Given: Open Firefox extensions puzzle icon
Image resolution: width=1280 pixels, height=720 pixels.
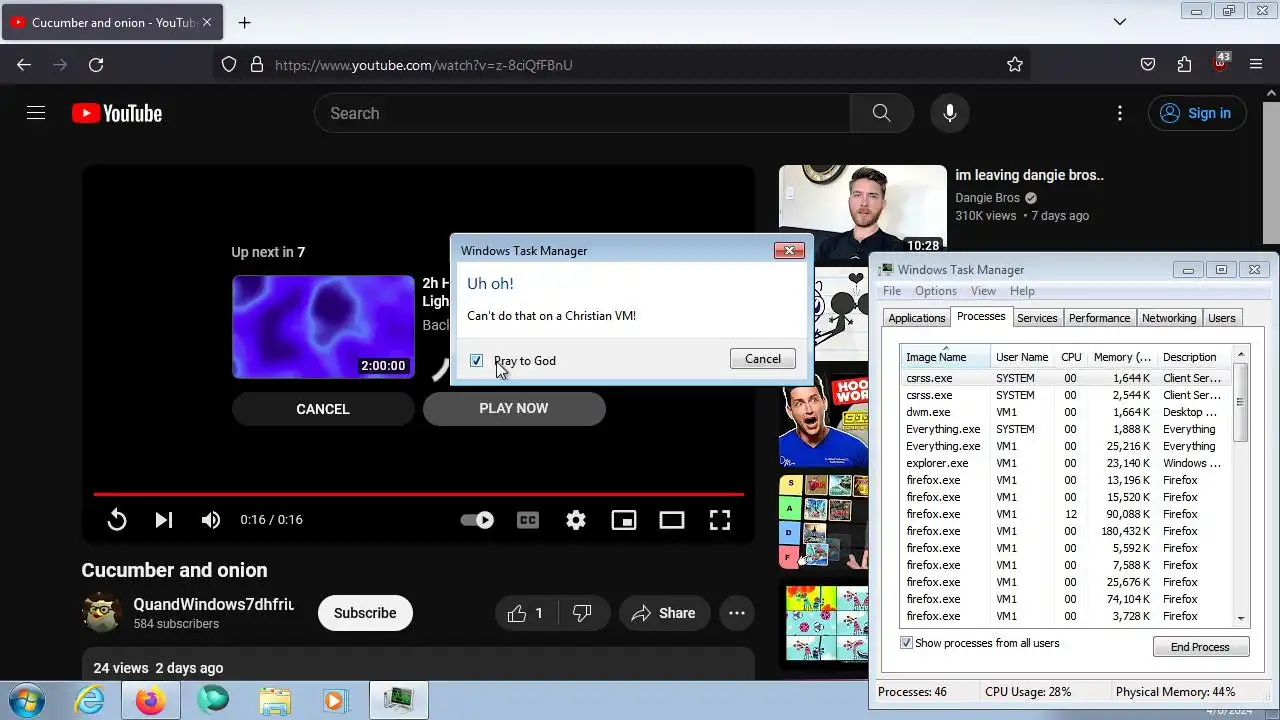Looking at the screenshot, I should click(x=1184, y=64).
